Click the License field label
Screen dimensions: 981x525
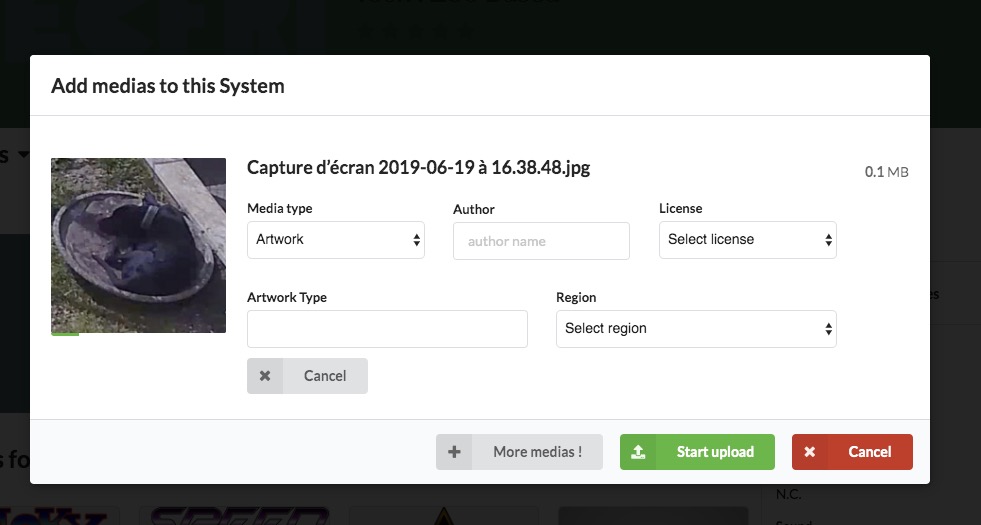pos(680,209)
